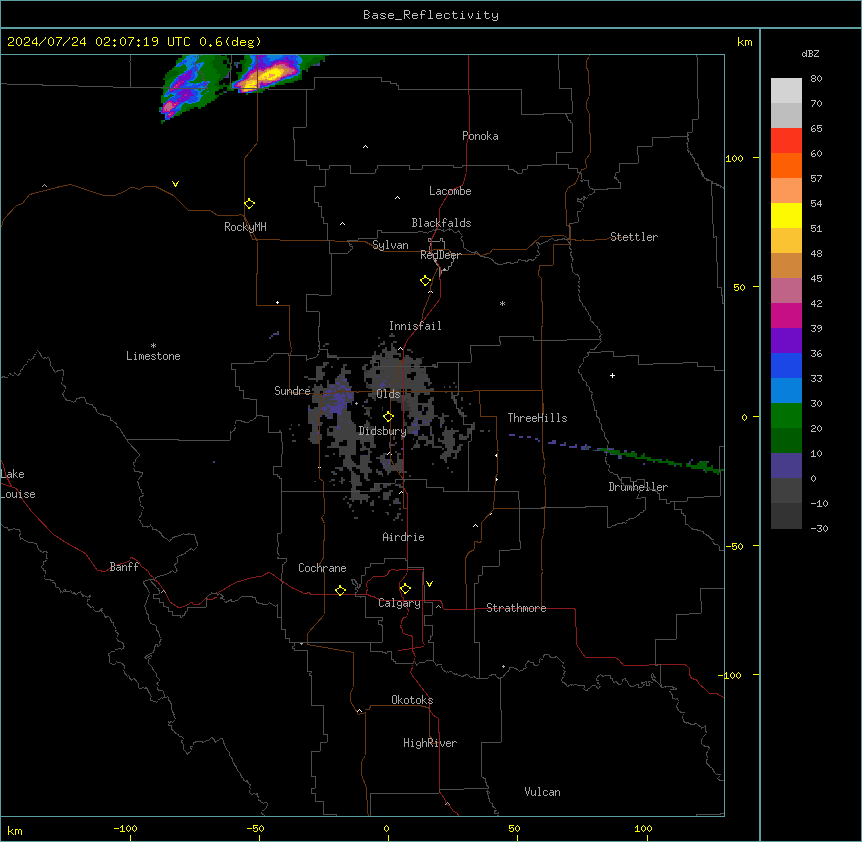Click the yellow 54 dBZ legend color
Image resolution: width=862 pixels, height=842 pixels.
tap(786, 215)
